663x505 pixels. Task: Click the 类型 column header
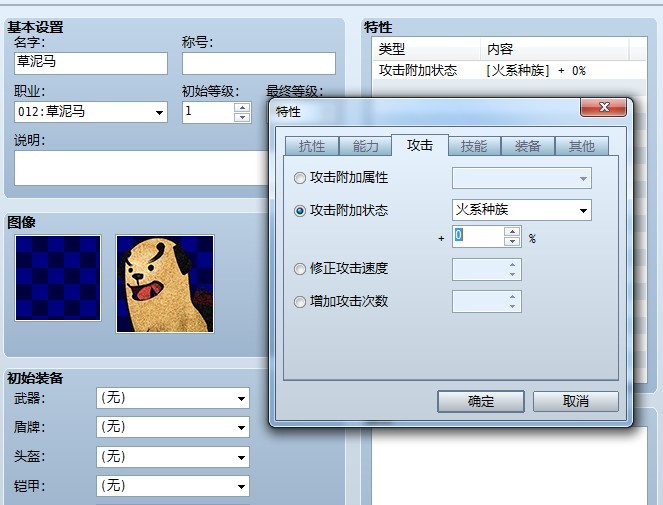[x=427, y=49]
